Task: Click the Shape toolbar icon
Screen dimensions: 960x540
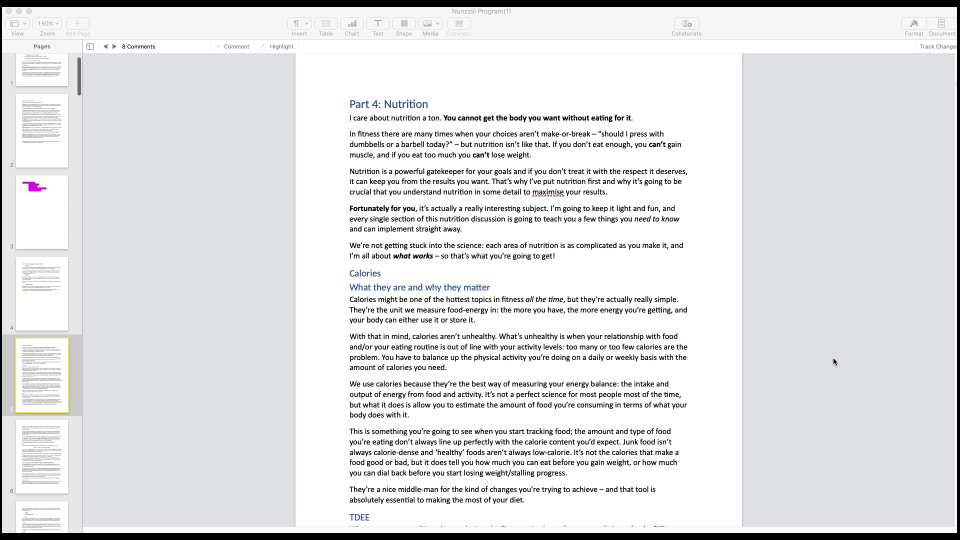Action: [404, 23]
